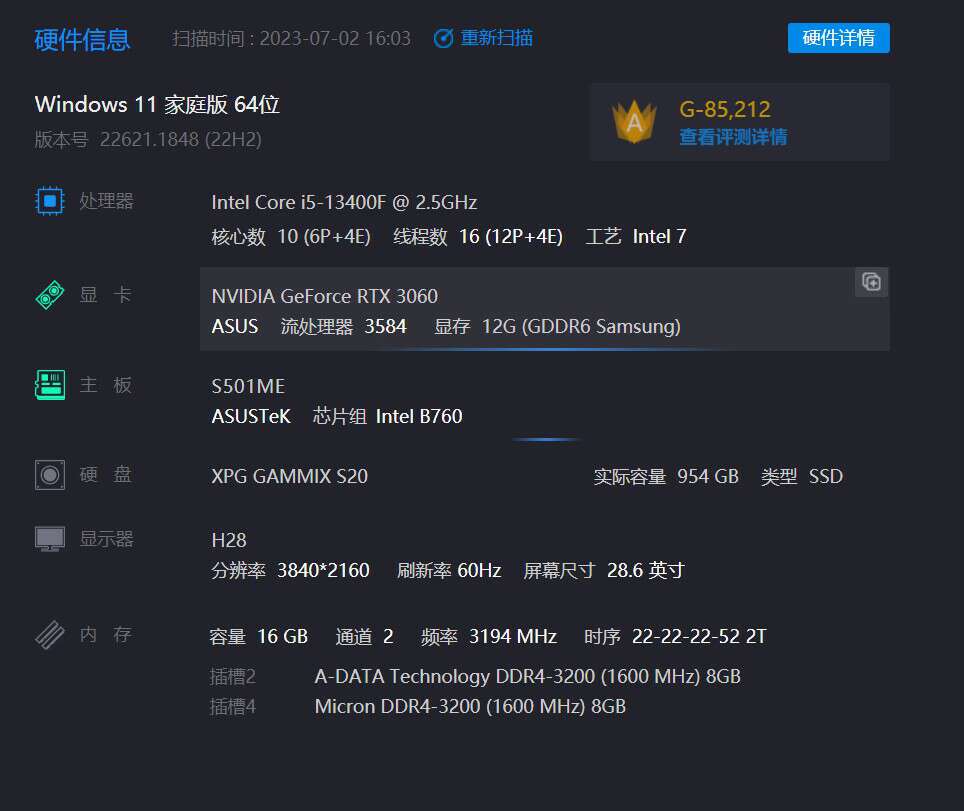The width and height of the screenshot is (964, 811).
Task: Click the G-85,212 benchmark score
Action: [x=725, y=108]
